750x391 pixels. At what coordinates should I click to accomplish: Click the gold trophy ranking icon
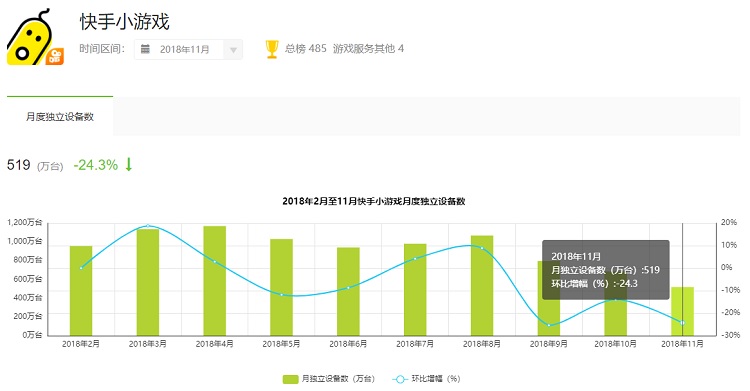click(x=272, y=49)
